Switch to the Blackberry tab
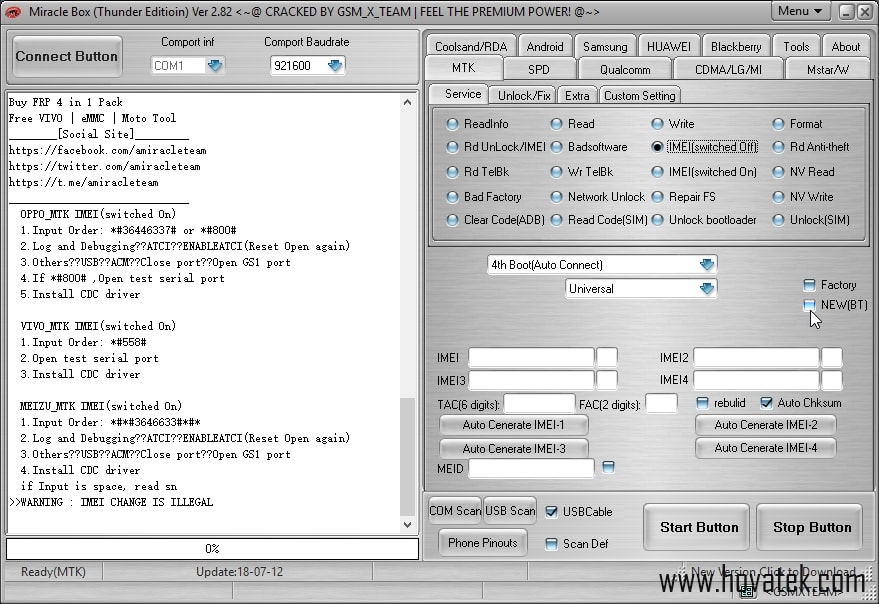The height and width of the screenshot is (604, 879). tap(736, 47)
